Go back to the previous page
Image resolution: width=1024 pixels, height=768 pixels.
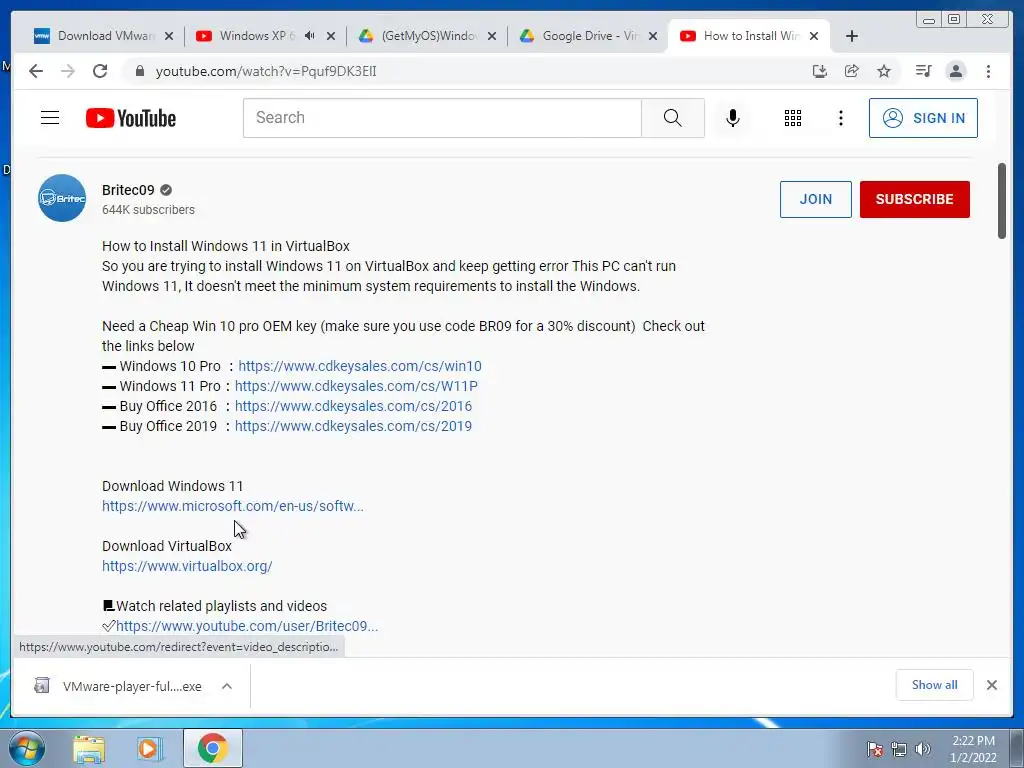click(x=36, y=71)
